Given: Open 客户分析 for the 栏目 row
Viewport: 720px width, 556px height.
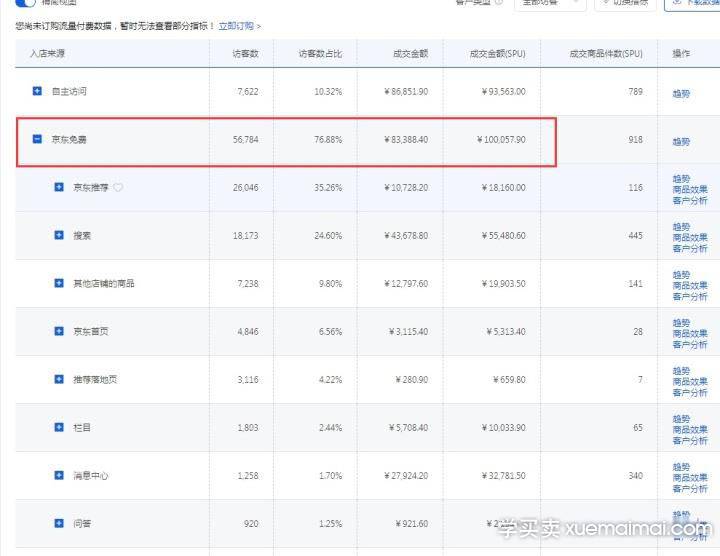Looking at the screenshot, I should [690, 441].
